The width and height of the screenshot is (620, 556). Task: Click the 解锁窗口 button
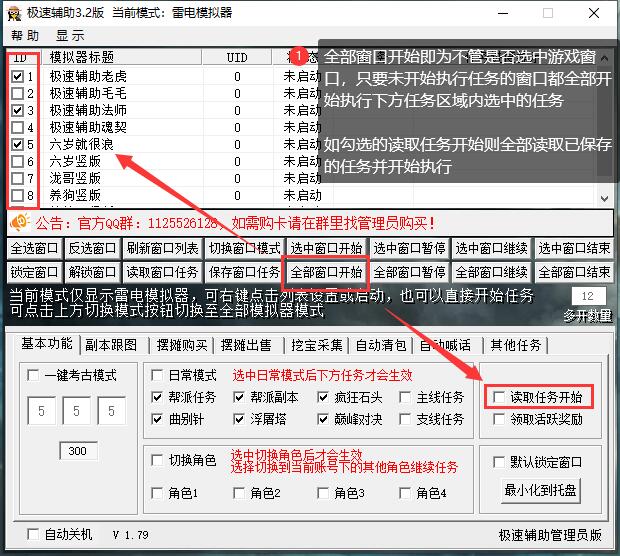(92, 272)
